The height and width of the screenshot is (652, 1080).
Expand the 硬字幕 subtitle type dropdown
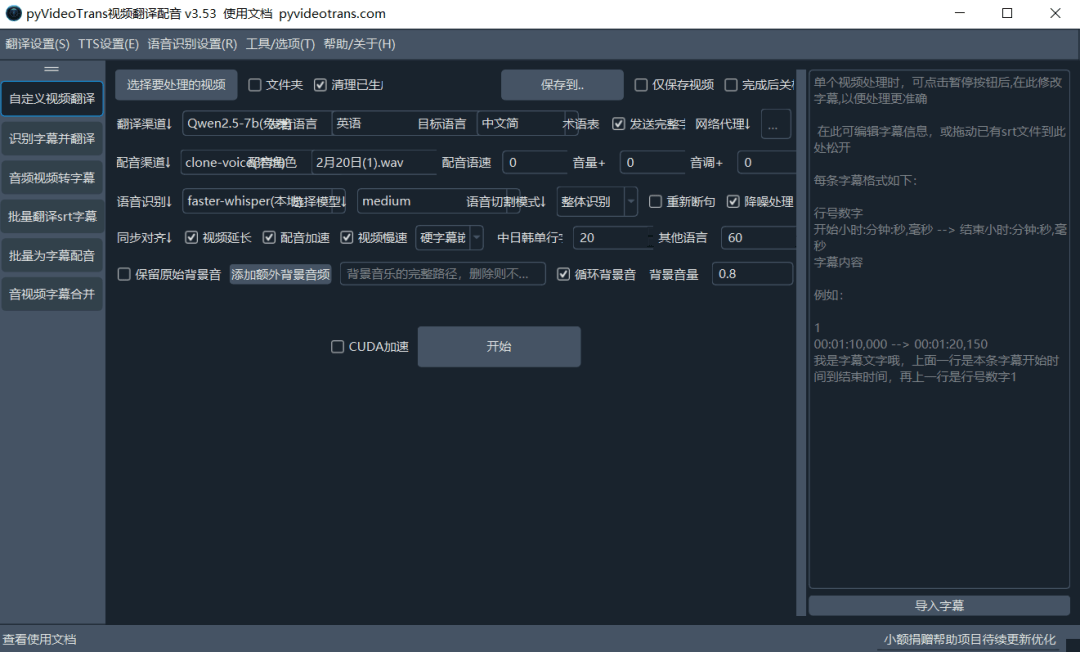click(449, 238)
